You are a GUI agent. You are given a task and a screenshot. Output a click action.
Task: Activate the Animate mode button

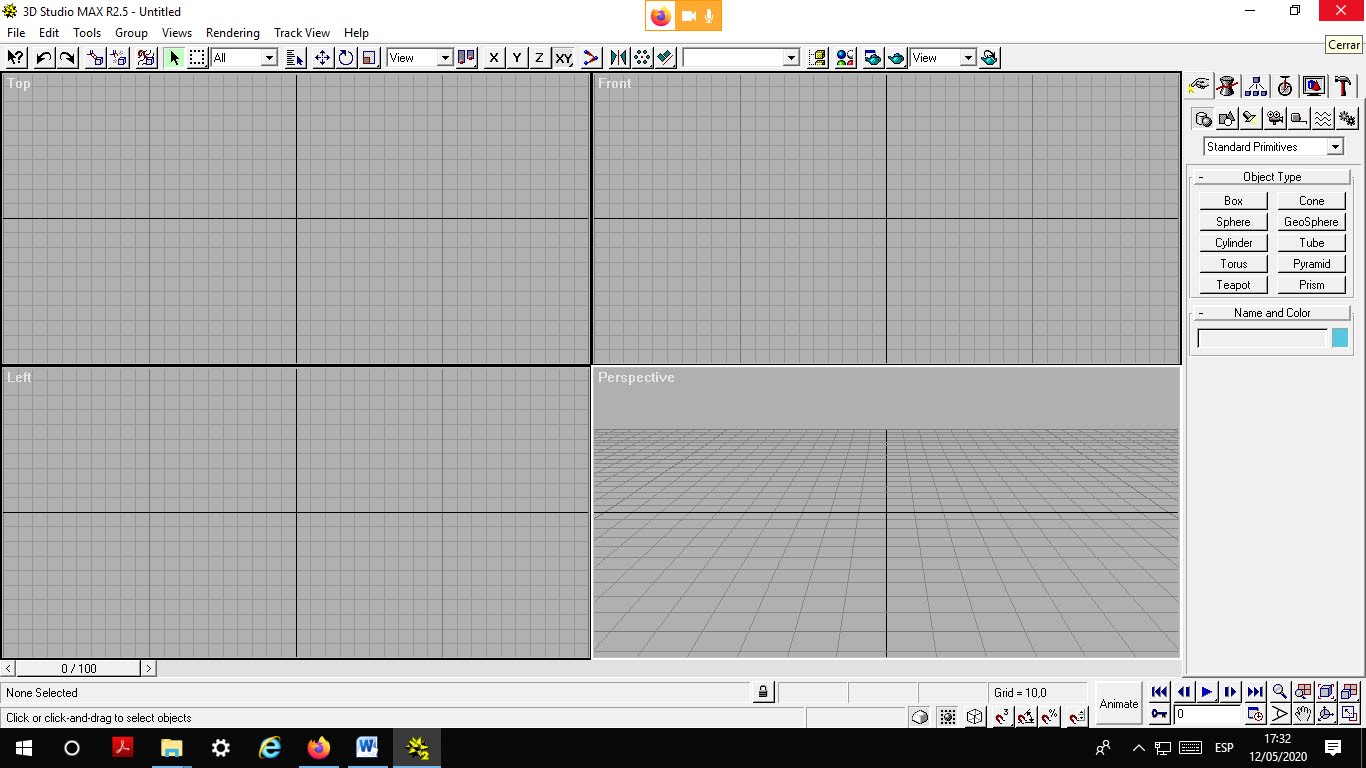[x=1118, y=703]
